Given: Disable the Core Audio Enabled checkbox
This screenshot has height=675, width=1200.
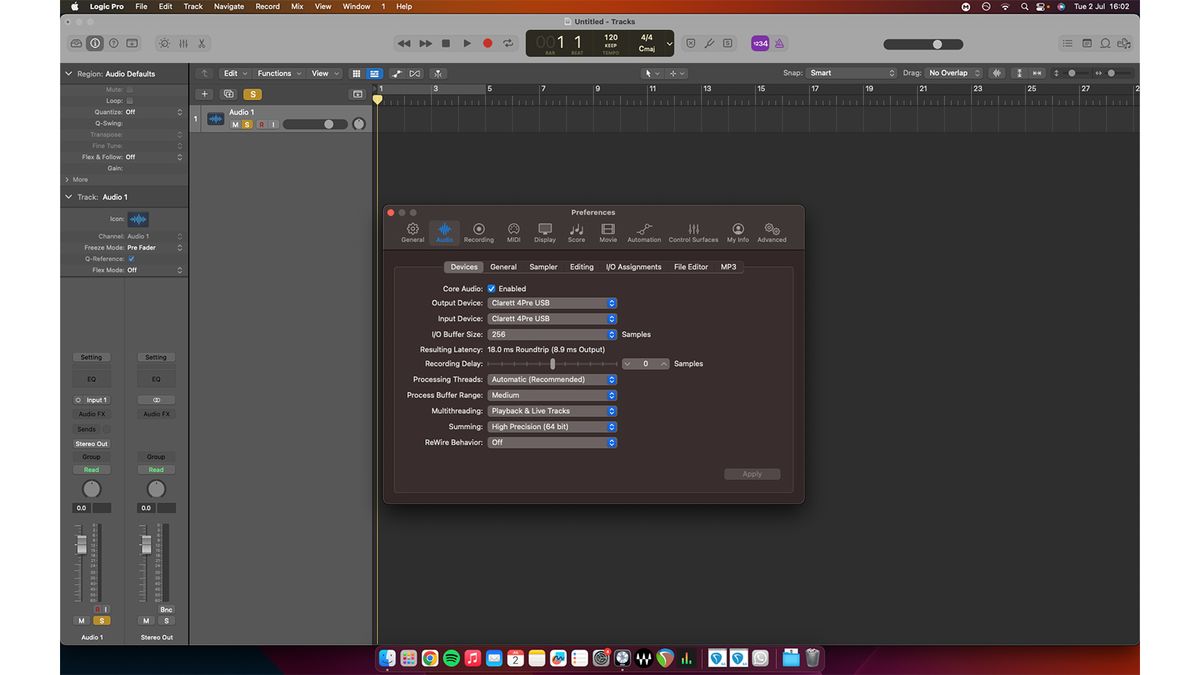Looking at the screenshot, I should pyautogui.click(x=491, y=289).
